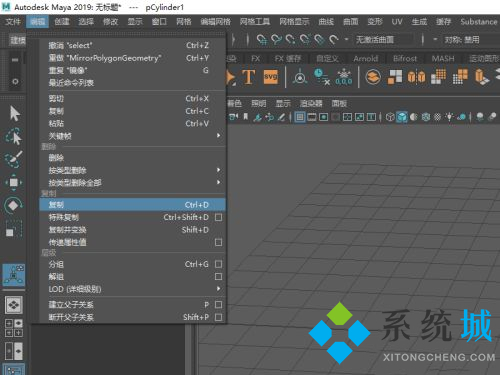Screen dimensions: 500x375
Task: Click the make live magnet icon
Action: click(x=334, y=40)
